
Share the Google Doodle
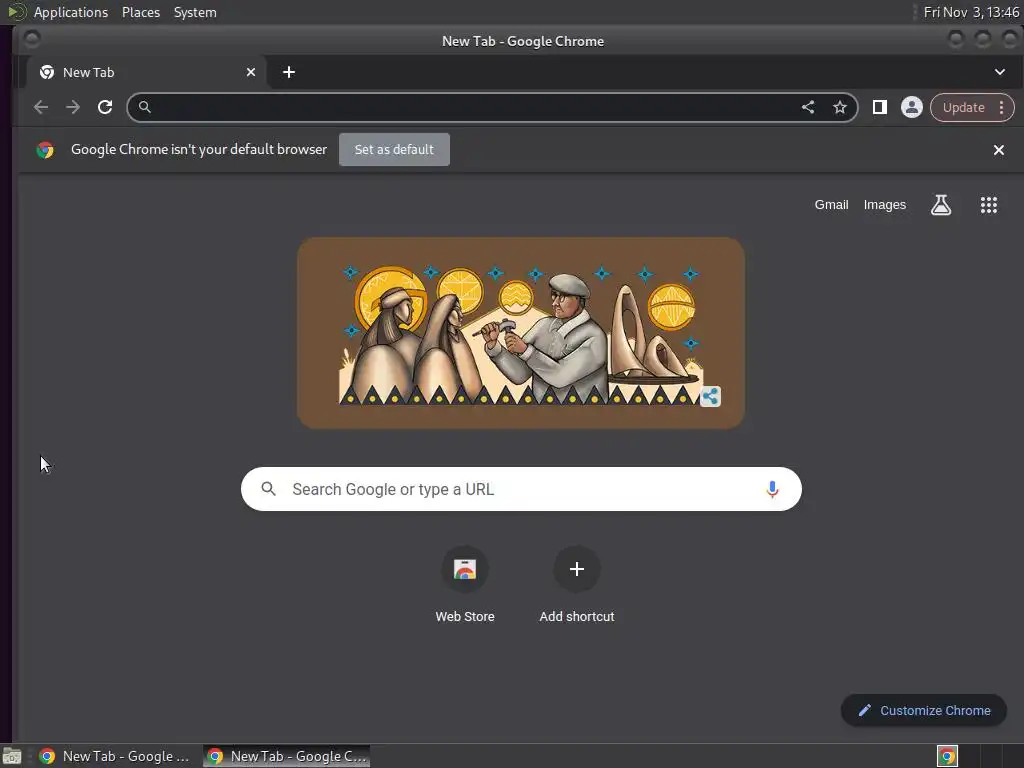point(711,396)
